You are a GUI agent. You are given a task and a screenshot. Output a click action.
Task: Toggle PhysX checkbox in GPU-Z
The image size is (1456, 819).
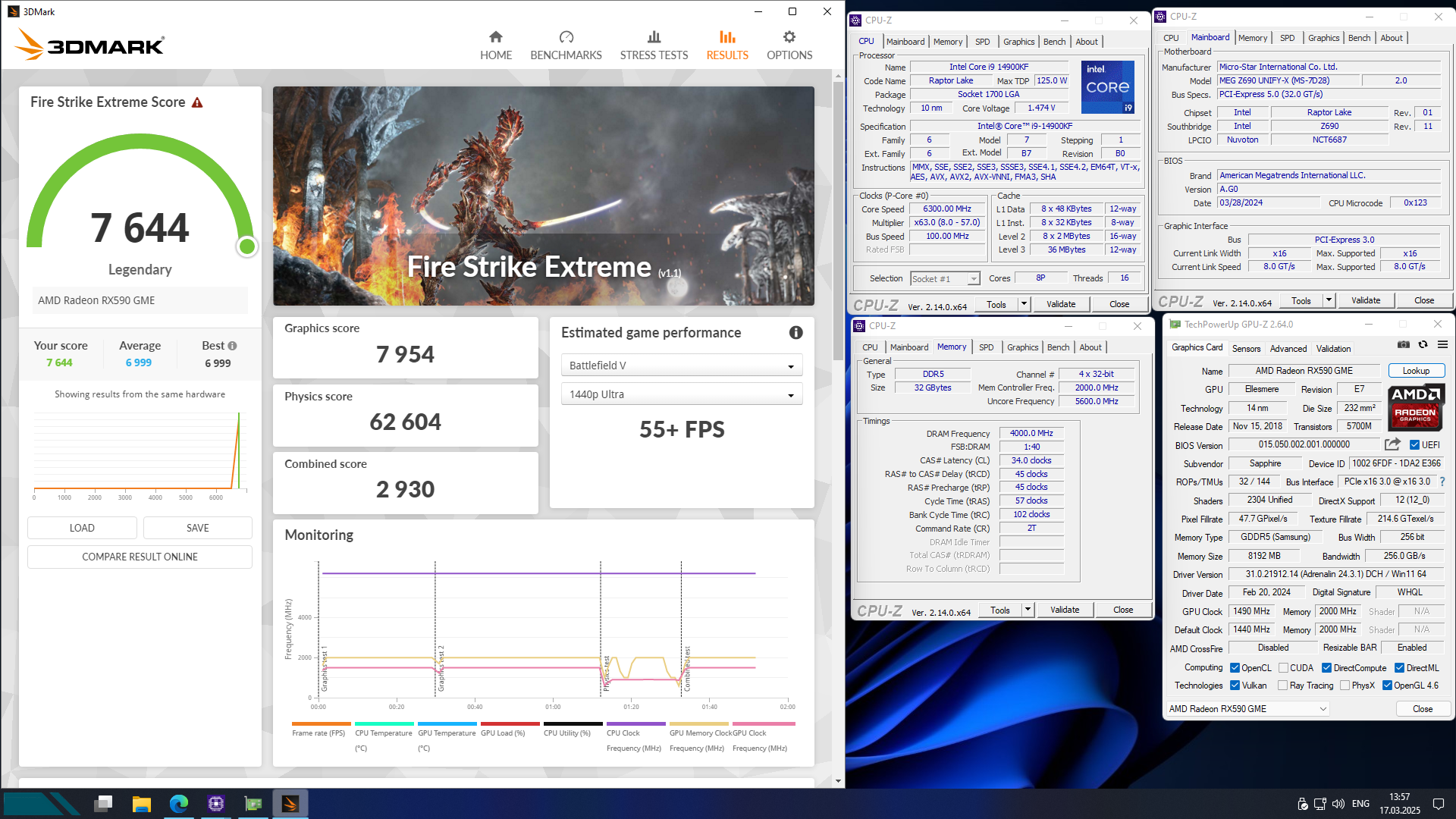pyautogui.click(x=1345, y=686)
